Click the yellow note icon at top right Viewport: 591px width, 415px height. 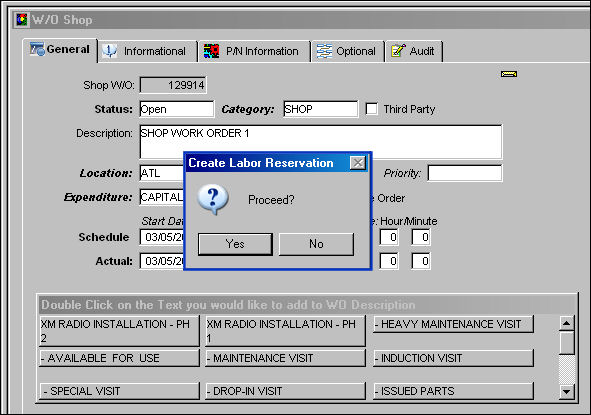tap(509, 74)
